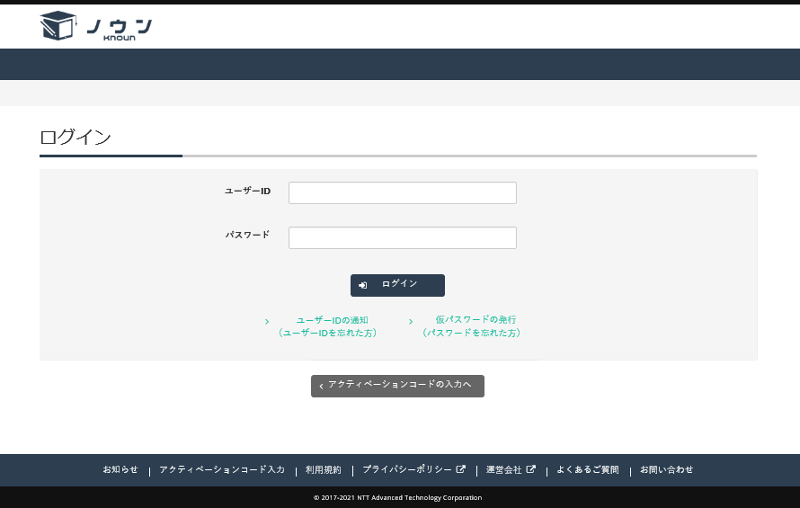The width and height of the screenshot is (800, 508).
Task: Open お問い合わせ in the footer
Action: [666, 470]
